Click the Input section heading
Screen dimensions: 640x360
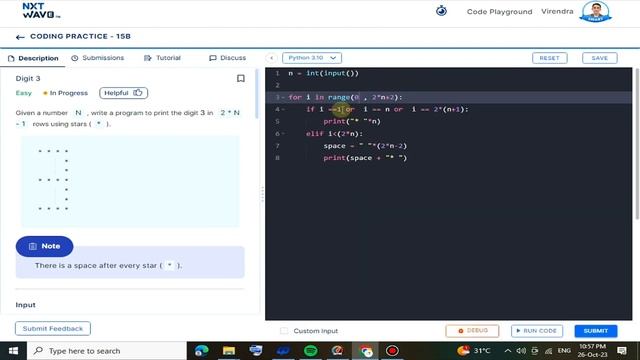[25, 305]
